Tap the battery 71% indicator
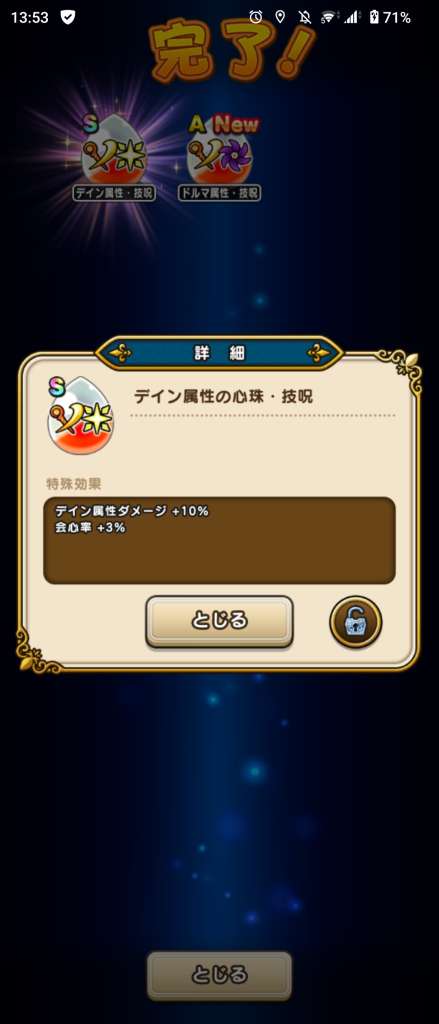The image size is (439, 1024). pyautogui.click(x=390, y=18)
